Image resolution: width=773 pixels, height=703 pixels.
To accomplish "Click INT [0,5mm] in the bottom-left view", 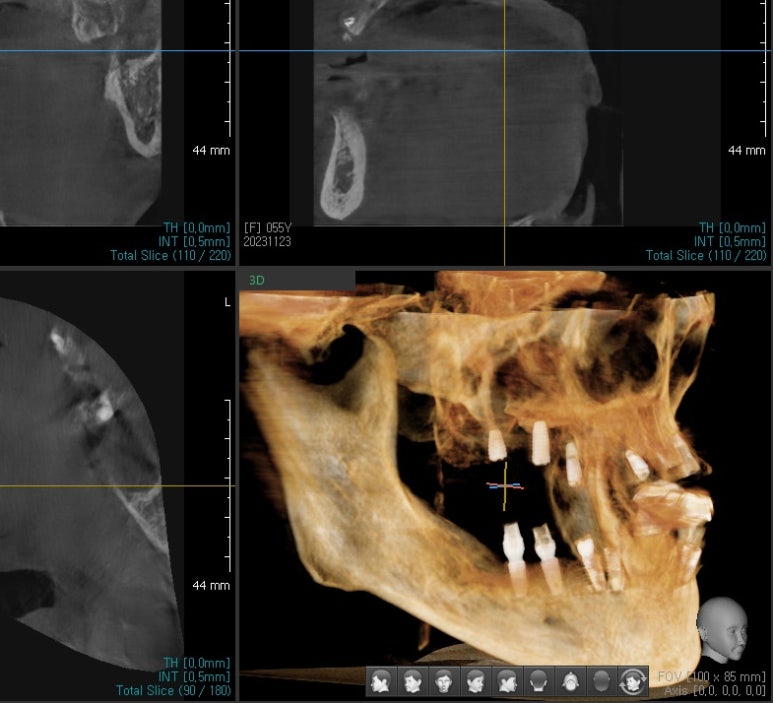I will coord(196,677).
